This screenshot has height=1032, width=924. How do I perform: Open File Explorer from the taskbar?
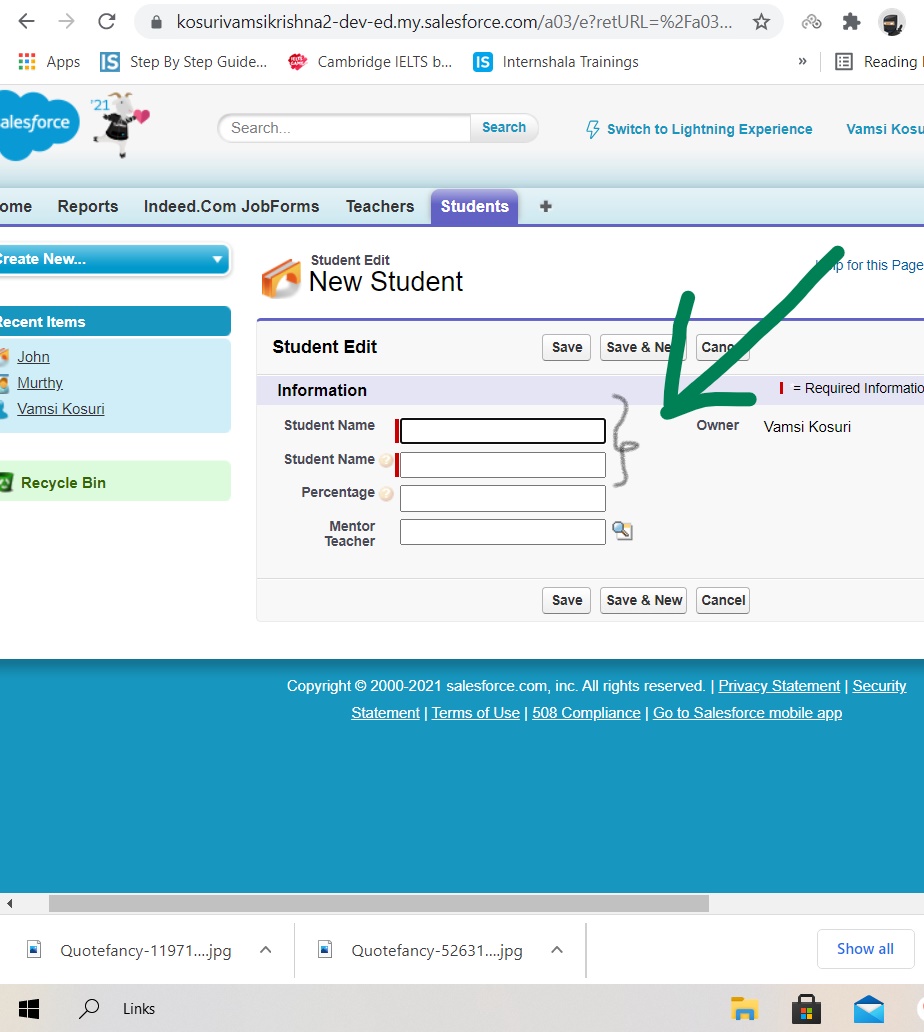pyautogui.click(x=744, y=1008)
